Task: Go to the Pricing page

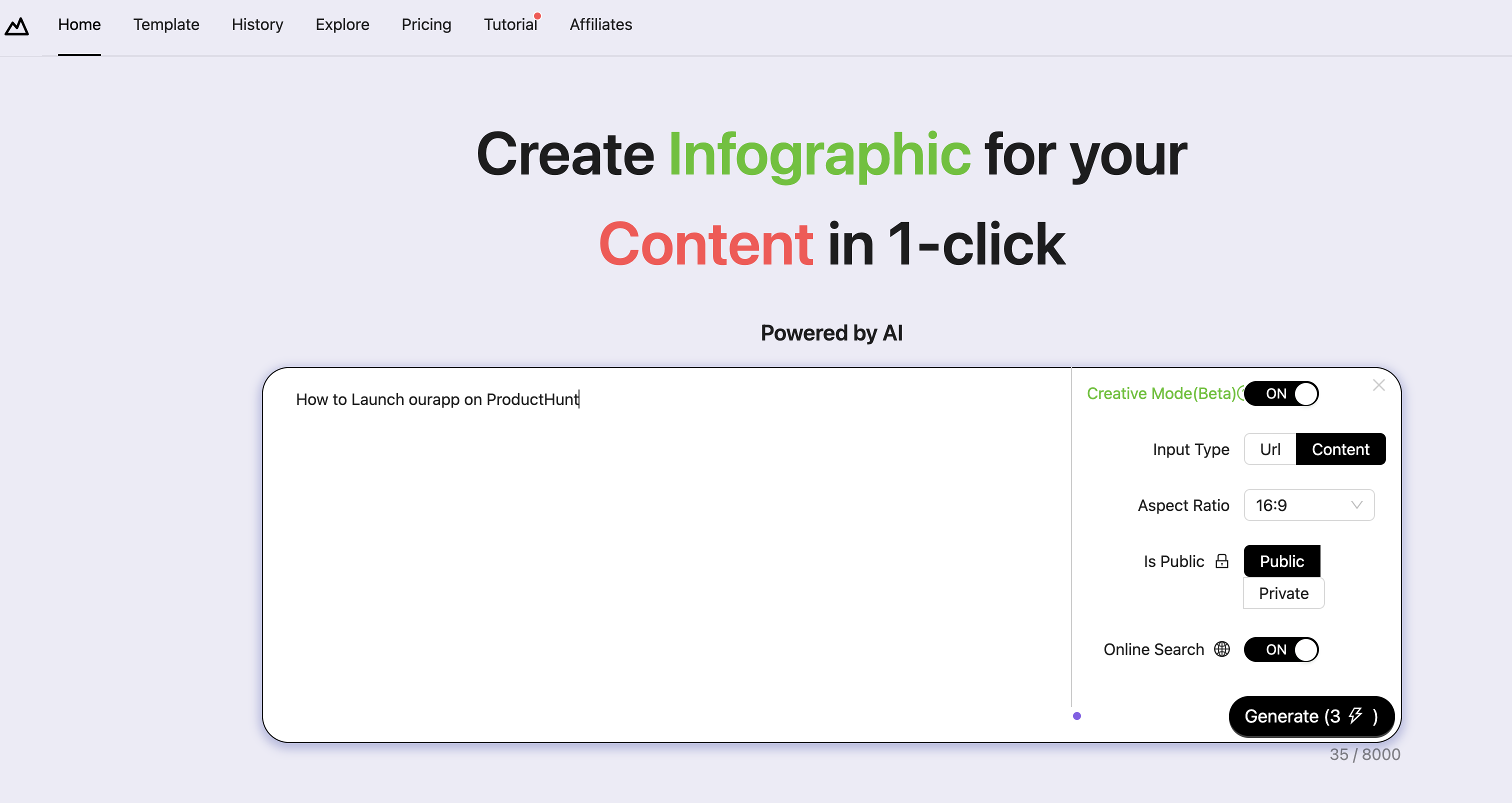Action: (x=426, y=24)
